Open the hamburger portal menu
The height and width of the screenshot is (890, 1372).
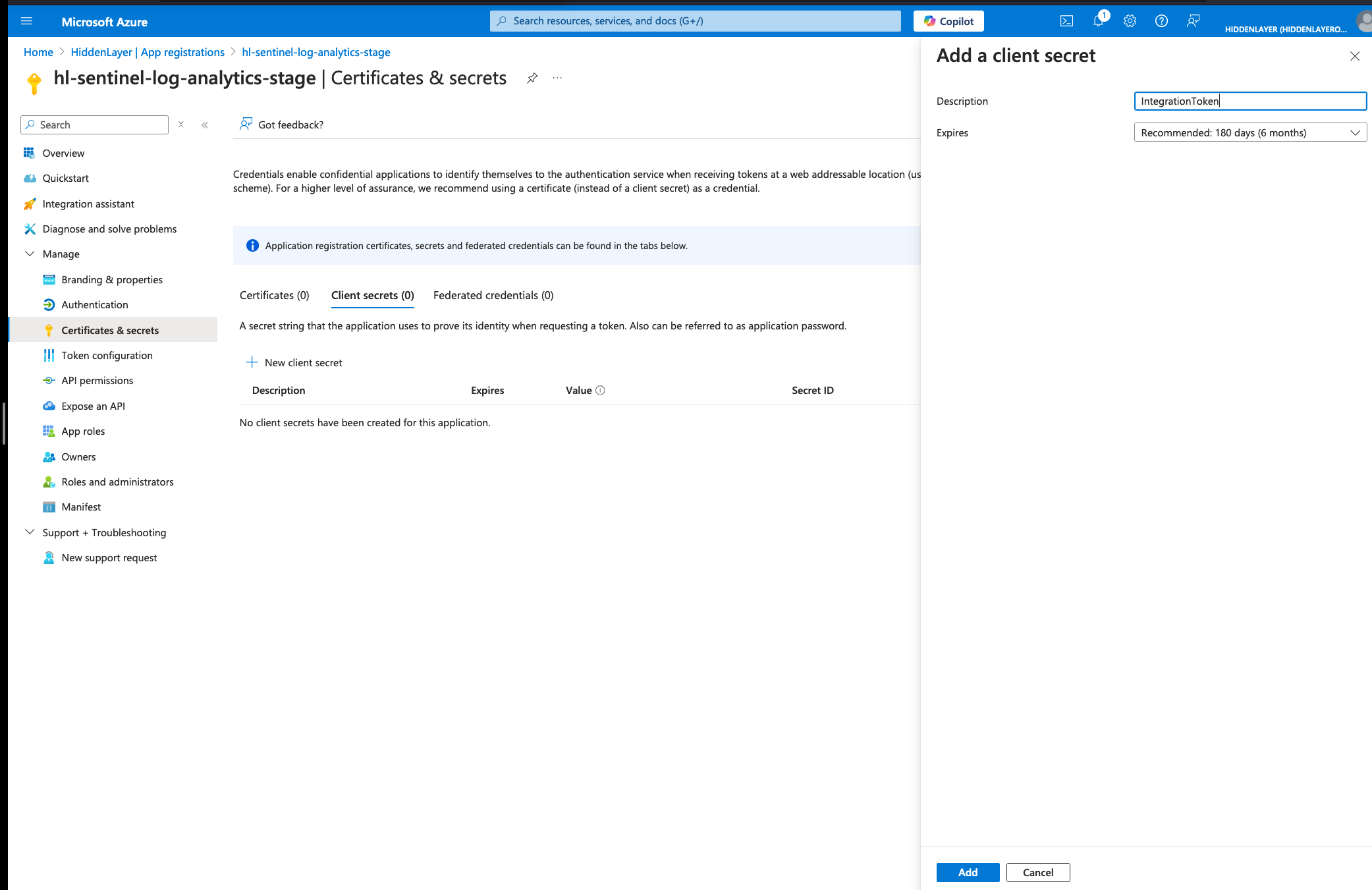click(x=26, y=21)
